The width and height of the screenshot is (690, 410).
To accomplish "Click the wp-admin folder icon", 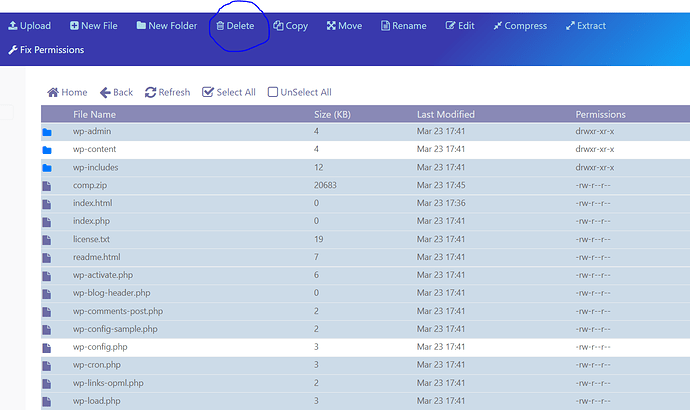I will (x=47, y=132).
